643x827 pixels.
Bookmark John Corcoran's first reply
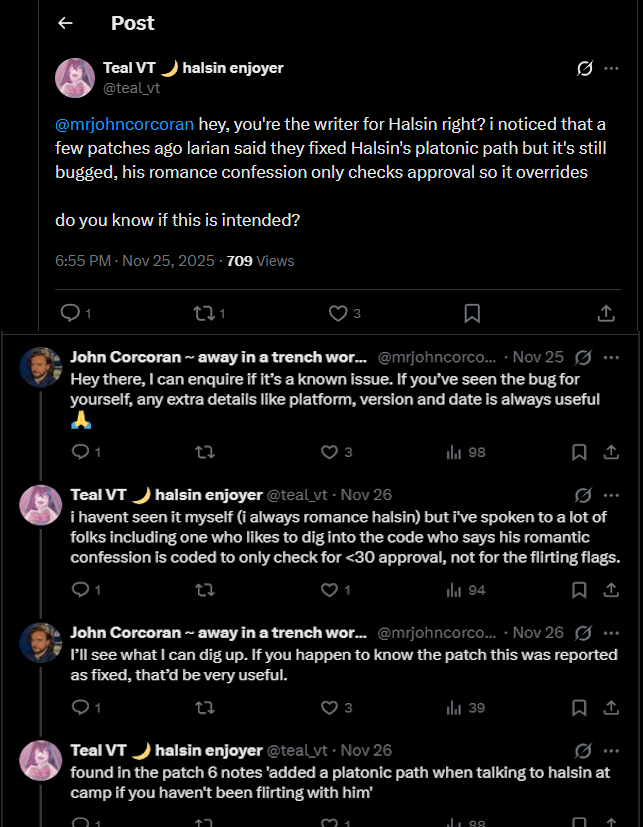click(x=579, y=452)
